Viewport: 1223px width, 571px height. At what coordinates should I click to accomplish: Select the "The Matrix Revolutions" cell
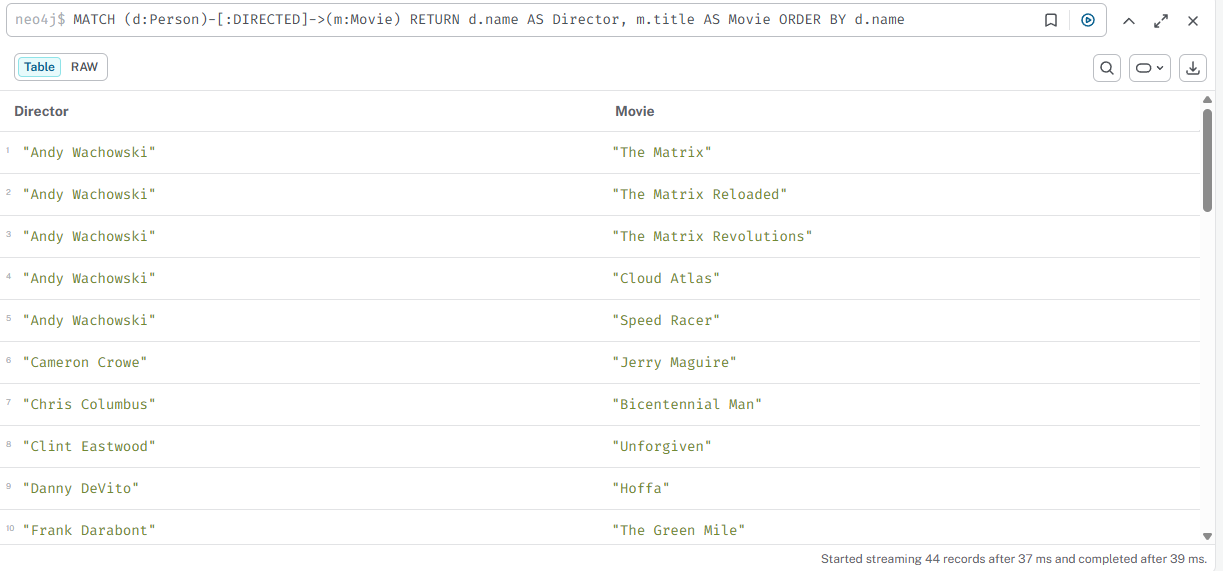pos(712,236)
